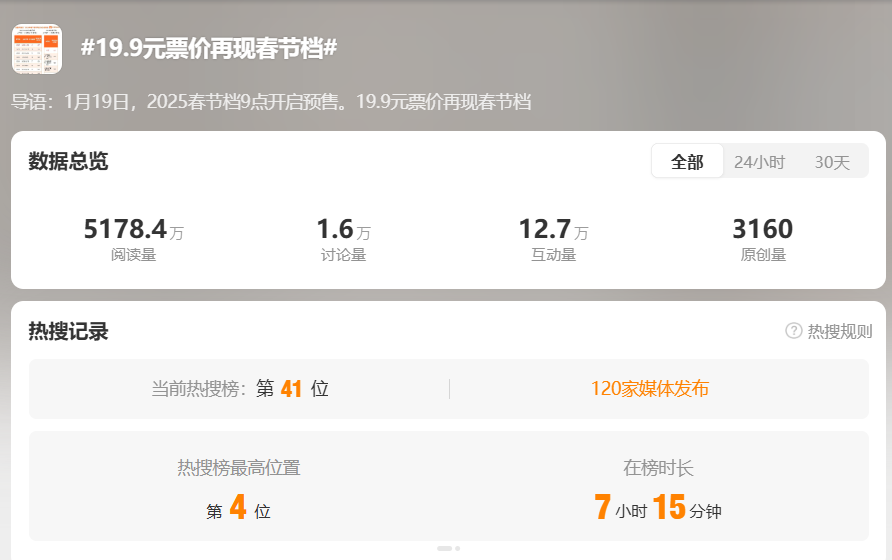
Task: Open the 热搜规则 help icon
Action: 793,331
